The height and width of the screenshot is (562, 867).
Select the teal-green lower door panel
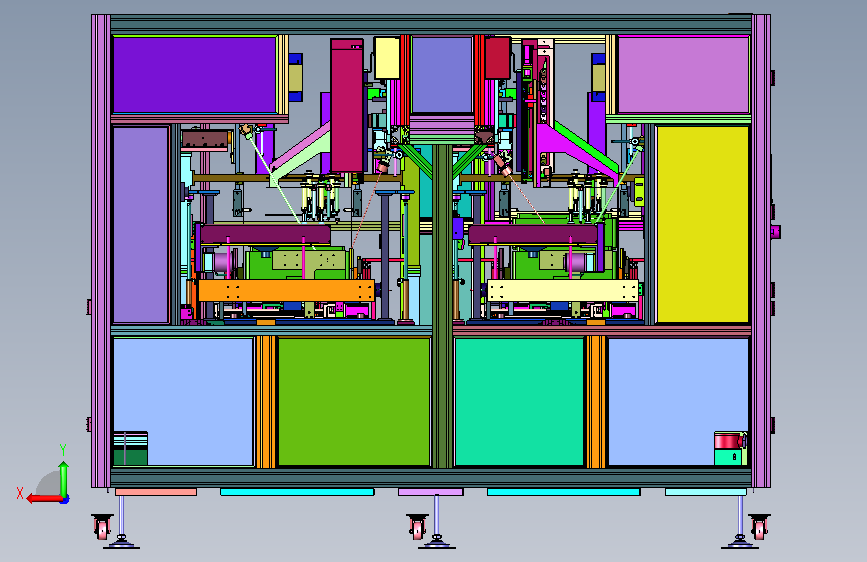coord(519,402)
